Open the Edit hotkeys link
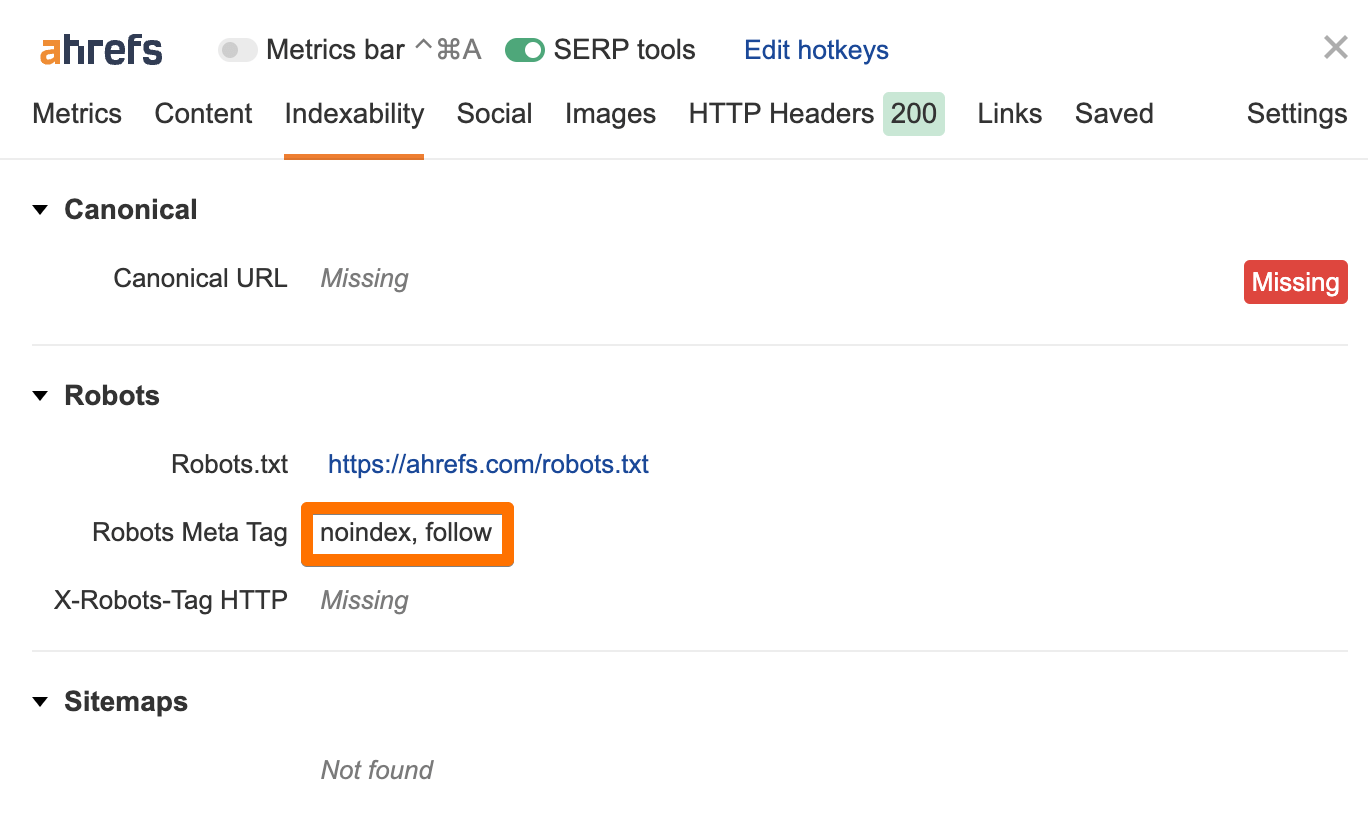 [x=816, y=49]
